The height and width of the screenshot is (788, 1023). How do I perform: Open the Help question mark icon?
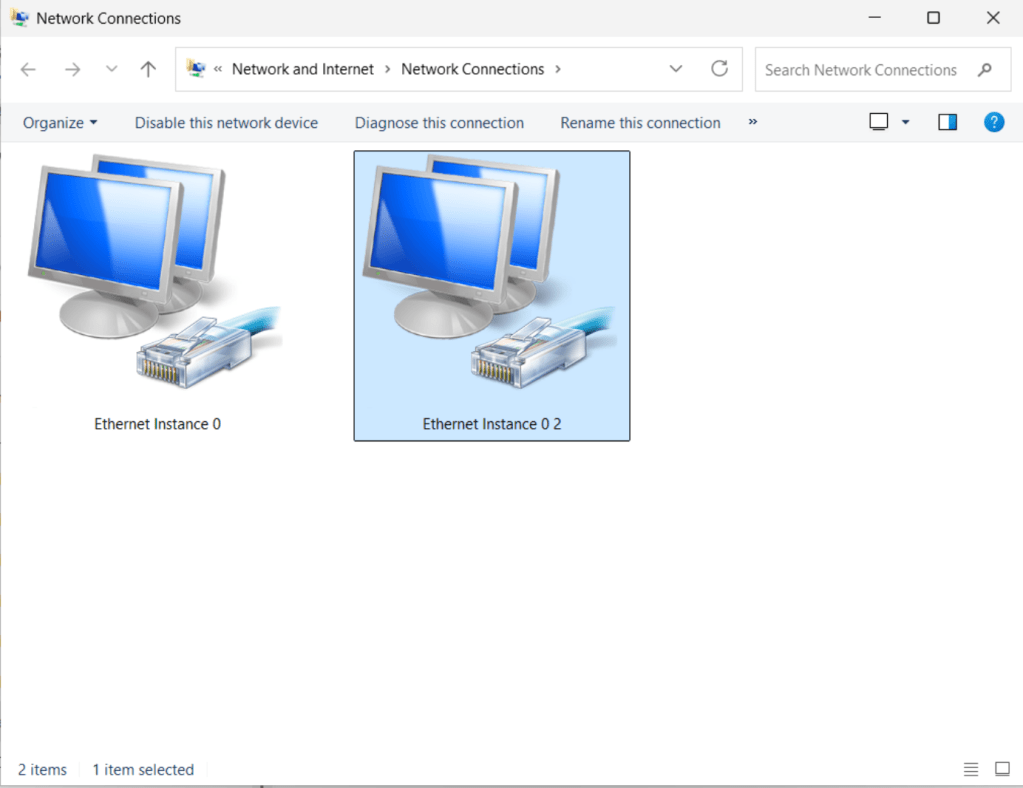(x=993, y=122)
